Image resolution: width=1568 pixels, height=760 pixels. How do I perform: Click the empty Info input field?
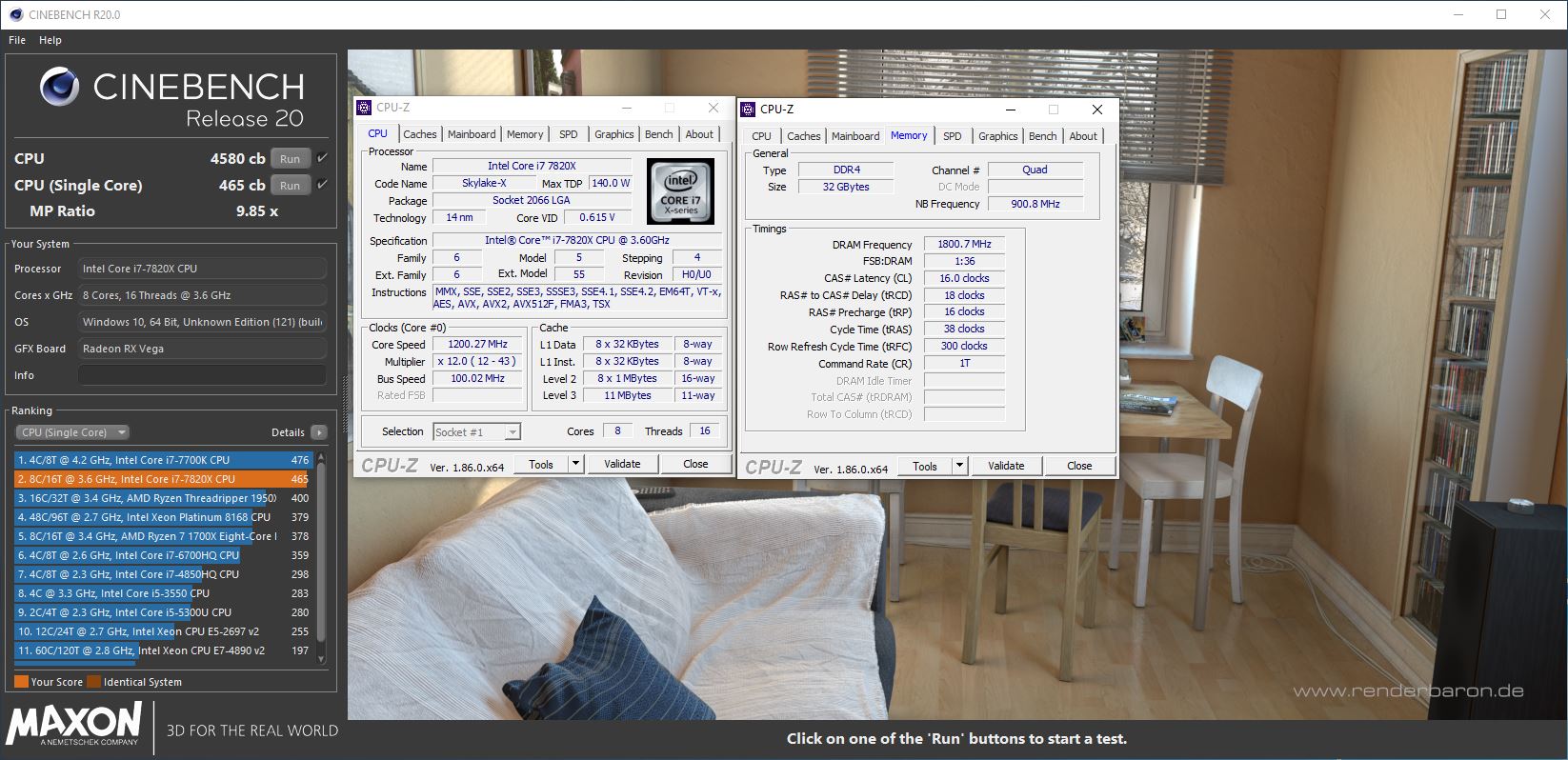pyautogui.click(x=202, y=375)
